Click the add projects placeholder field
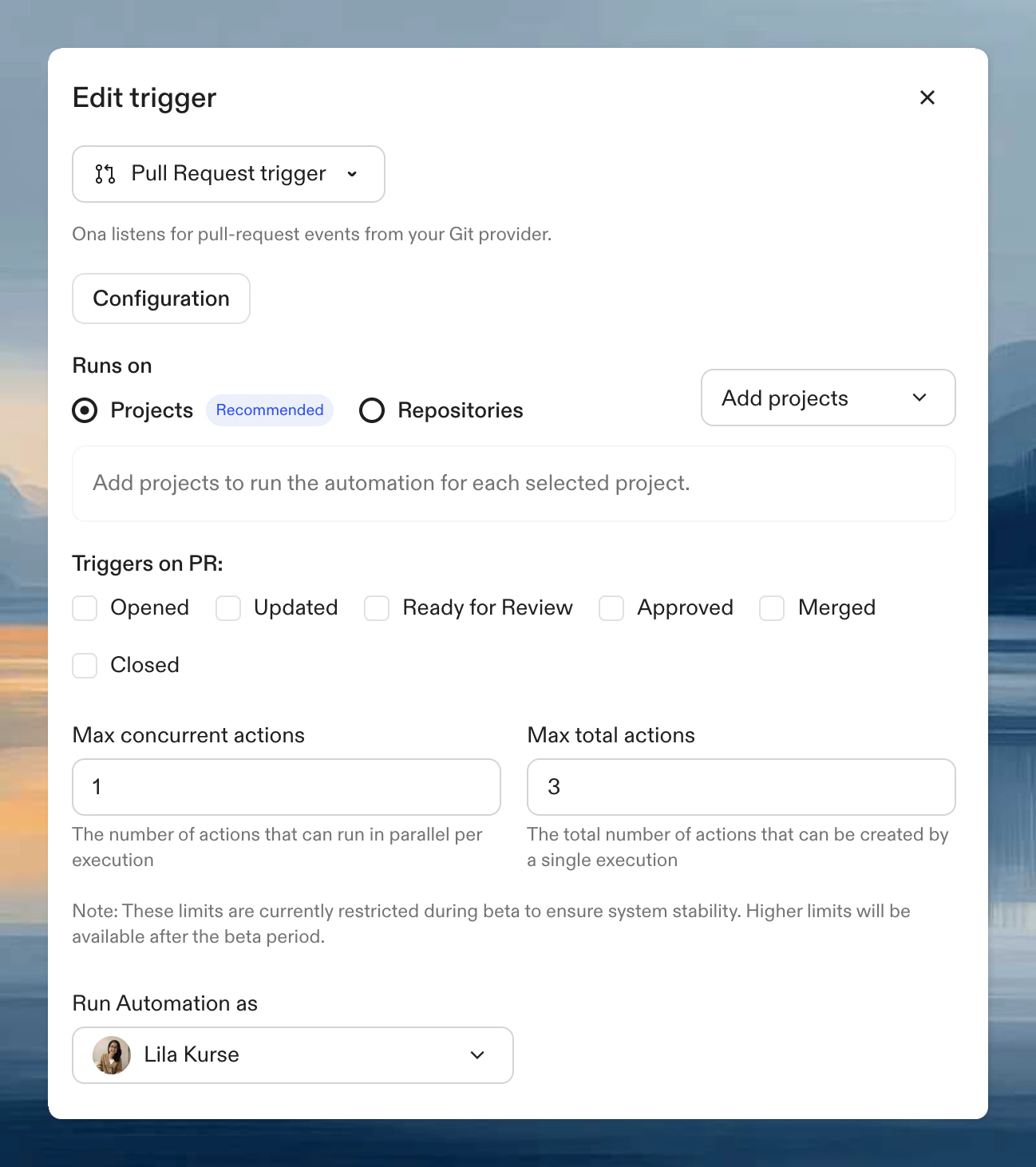 513,484
